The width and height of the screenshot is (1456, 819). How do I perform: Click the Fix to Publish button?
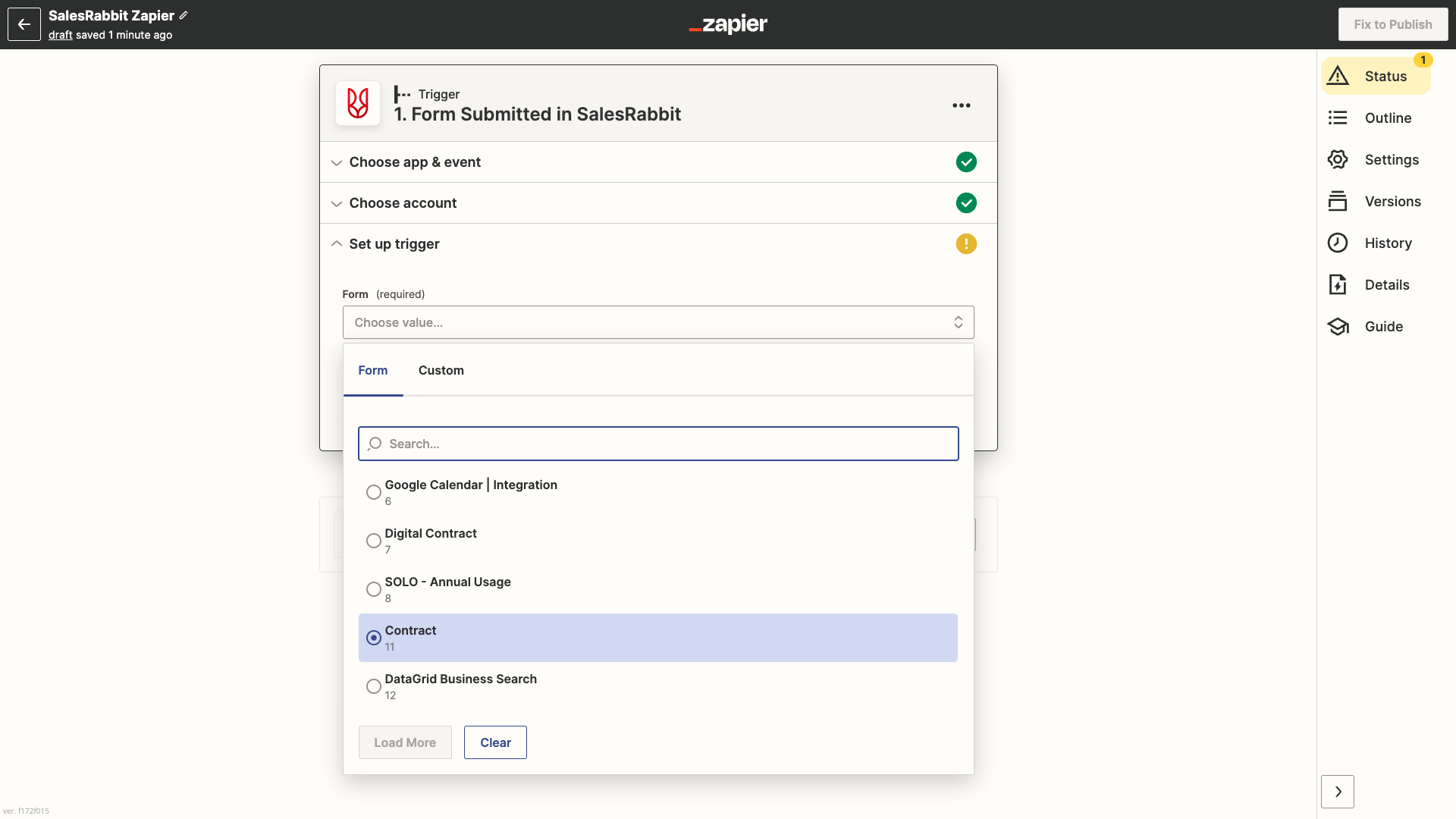(1393, 24)
